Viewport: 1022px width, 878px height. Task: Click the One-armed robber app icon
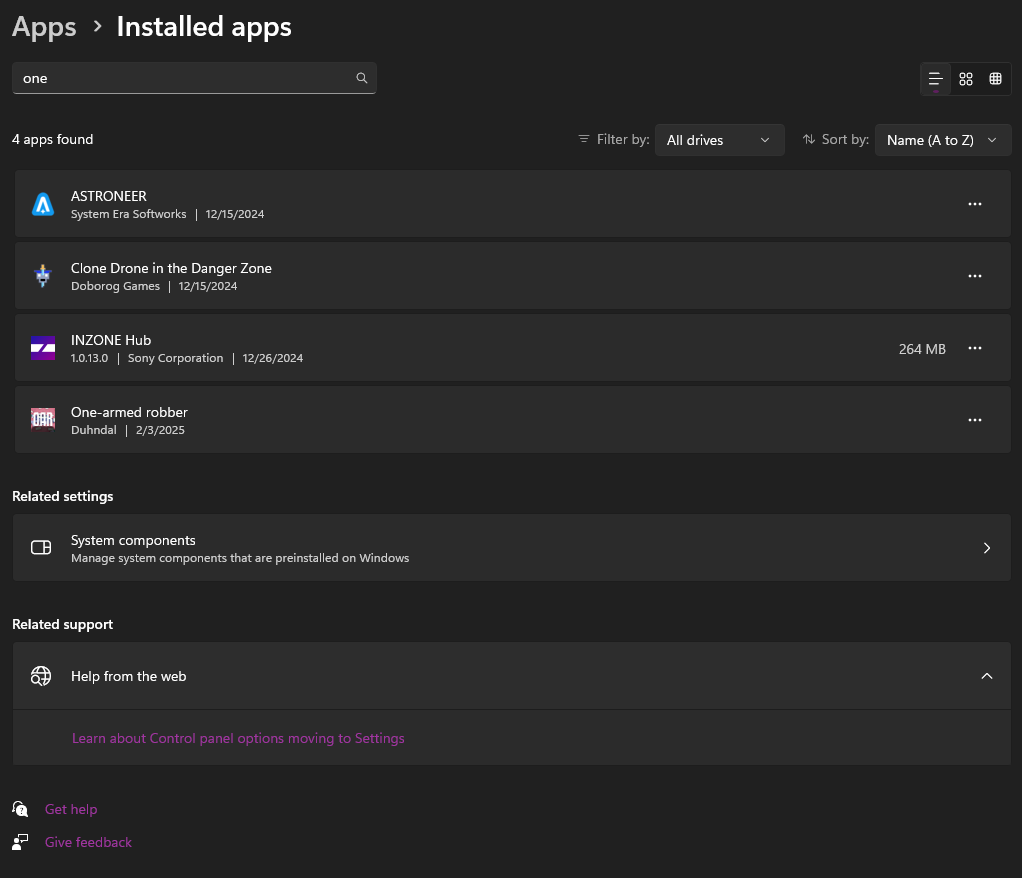point(42,420)
